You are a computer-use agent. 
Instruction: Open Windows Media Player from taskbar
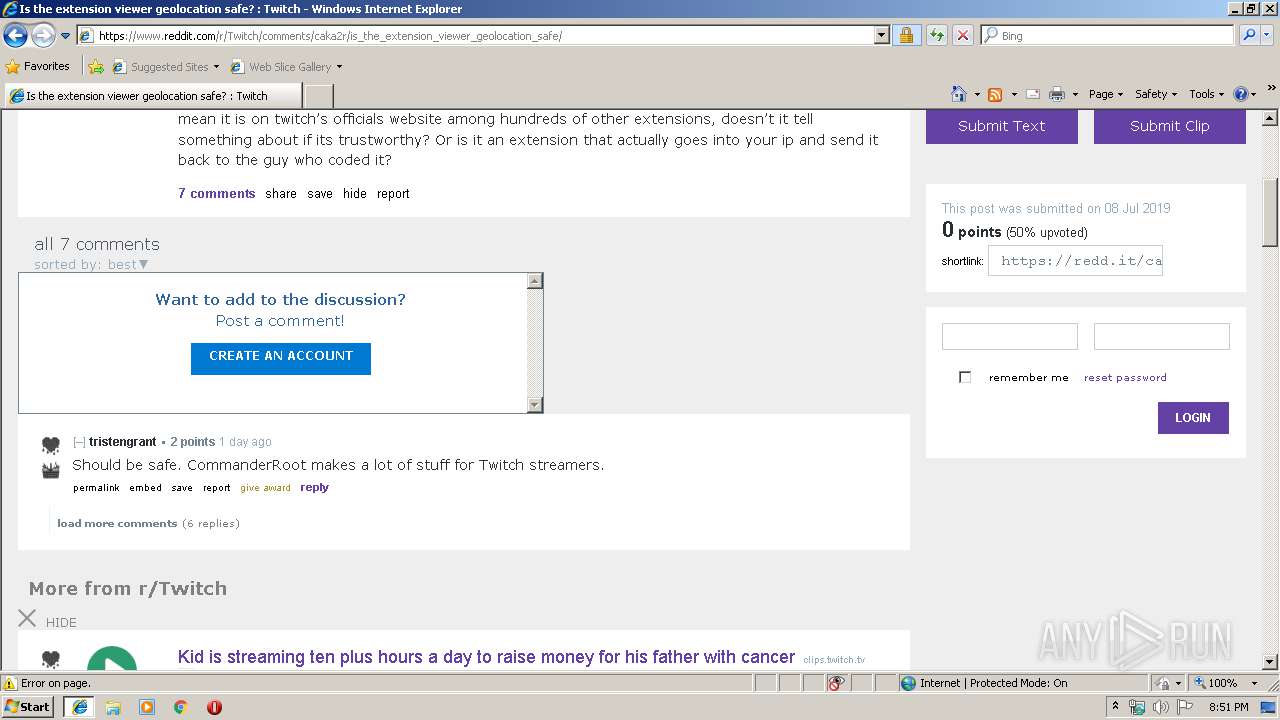147,707
